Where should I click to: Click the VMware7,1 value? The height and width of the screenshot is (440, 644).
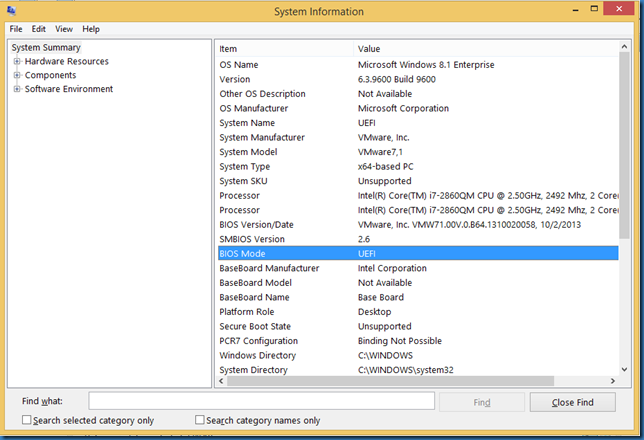click(380, 152)
